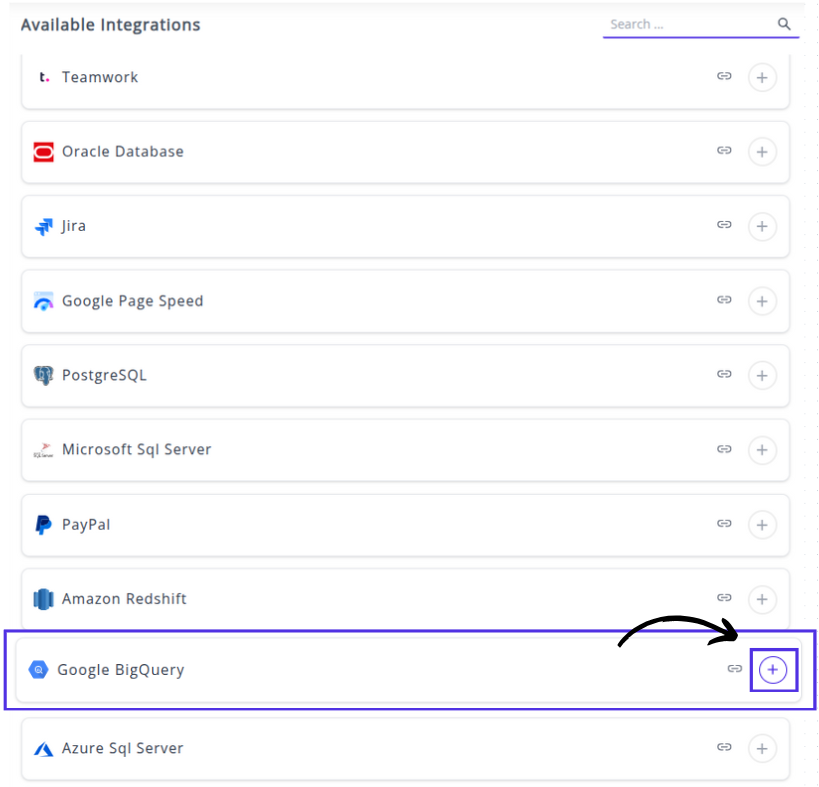Add the Jira integration using plus button
This screenshot has height=787, width=819.
point(762,226)
